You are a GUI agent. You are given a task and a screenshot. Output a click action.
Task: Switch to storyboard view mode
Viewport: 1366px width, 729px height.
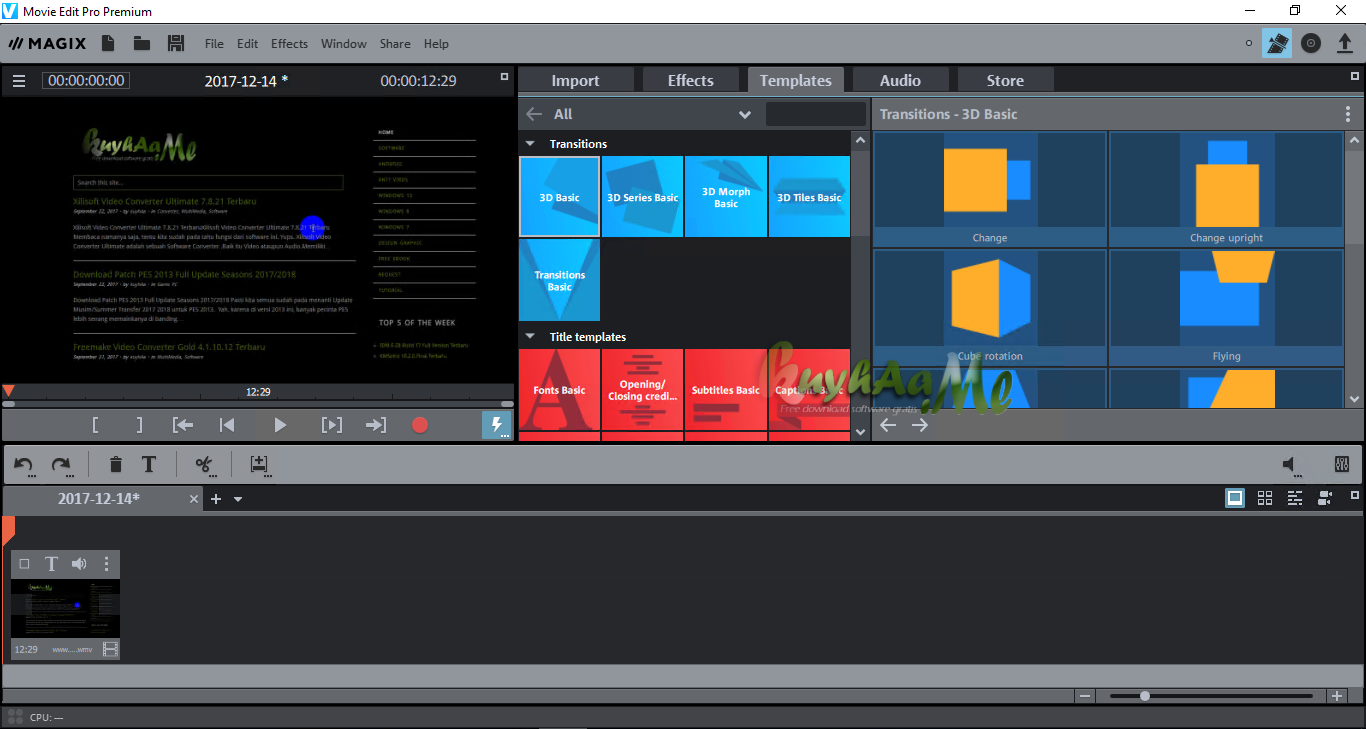[1235, 498]
